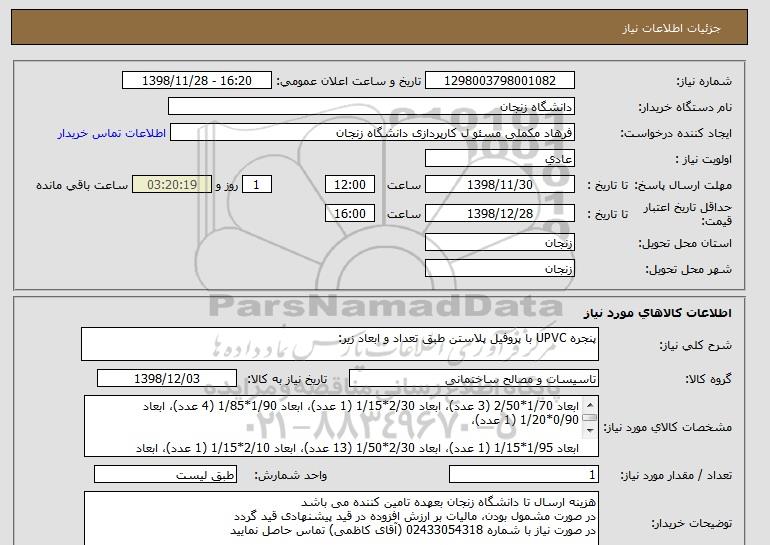Image resolution: width=770 pixels, height=545 pixels.
Task: Click the label تاریخ نیاز به کالا
Action: 287,379
